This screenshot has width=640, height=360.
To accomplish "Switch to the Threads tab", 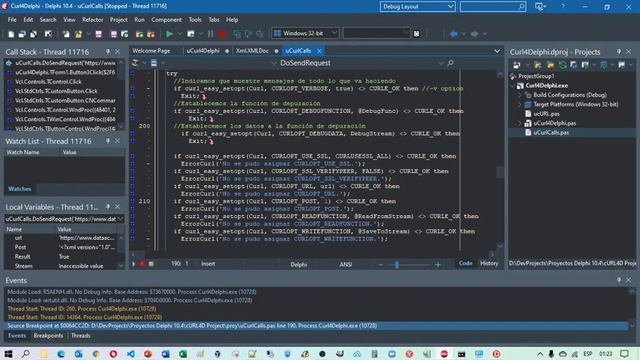I will pyautogui.click(x=80, y=336).
